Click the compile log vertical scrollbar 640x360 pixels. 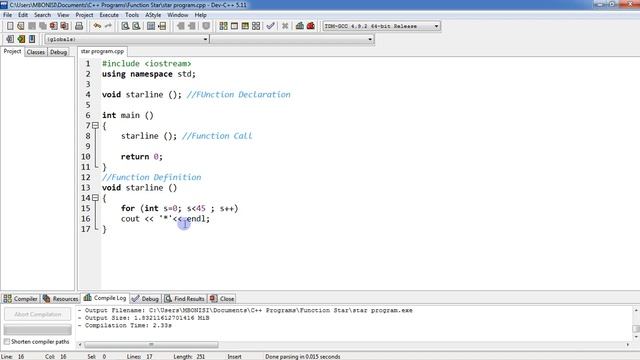pyautogui.click(x=636, y=324)
